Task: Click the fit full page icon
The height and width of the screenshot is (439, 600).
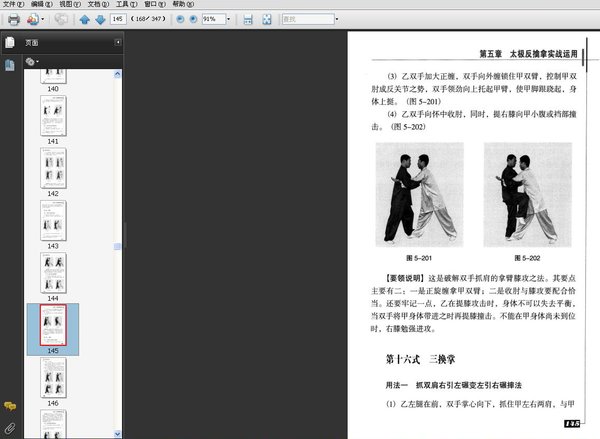Action: [267, 19]
